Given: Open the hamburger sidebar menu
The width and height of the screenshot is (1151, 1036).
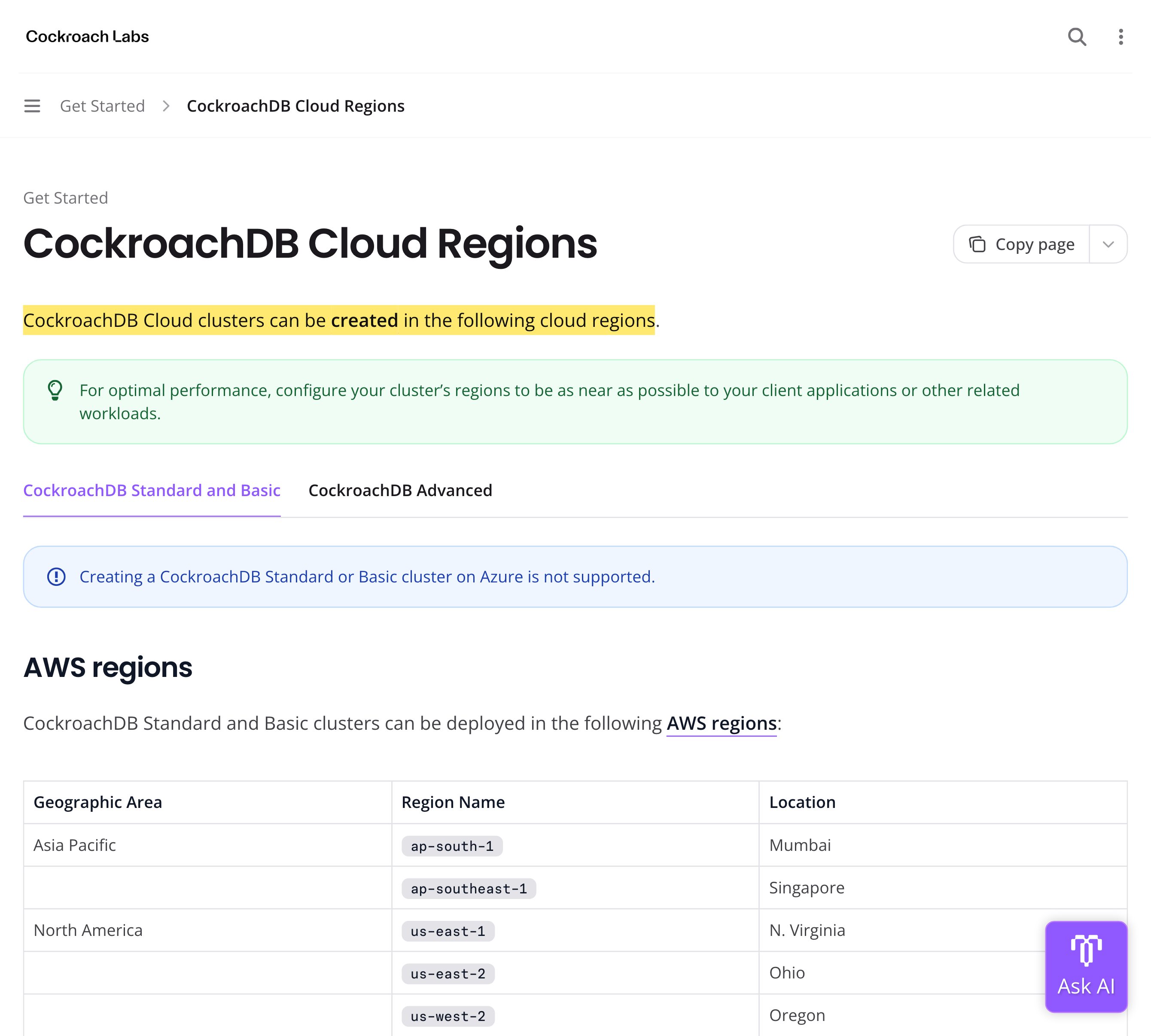Looking at the screenshot, I should coord(32,106).
